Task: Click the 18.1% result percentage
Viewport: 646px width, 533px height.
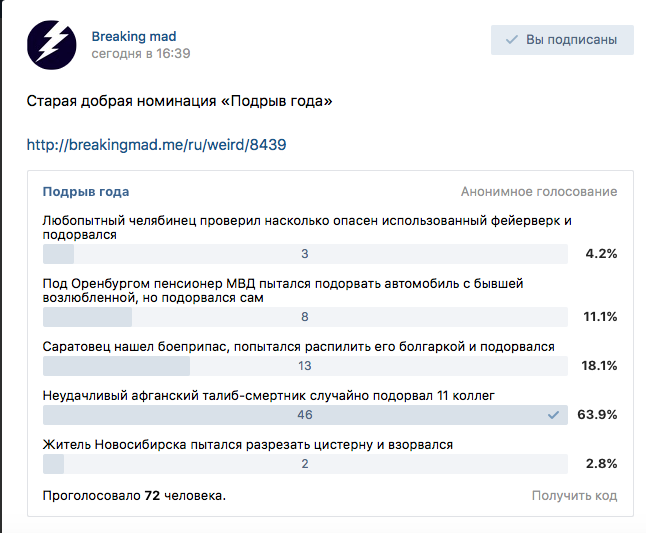Action: tap(599, 366)
